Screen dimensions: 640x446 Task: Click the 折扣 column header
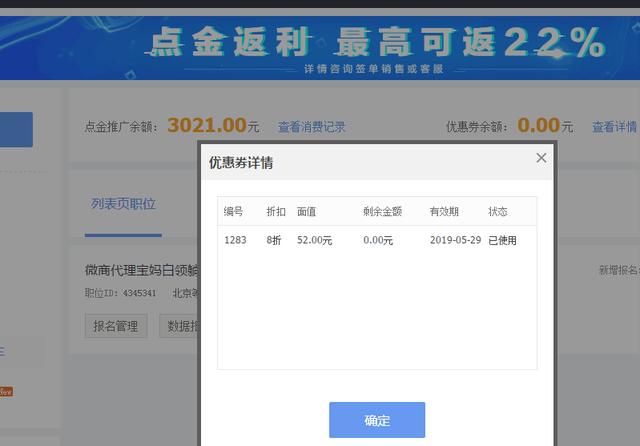pos(275,212)
